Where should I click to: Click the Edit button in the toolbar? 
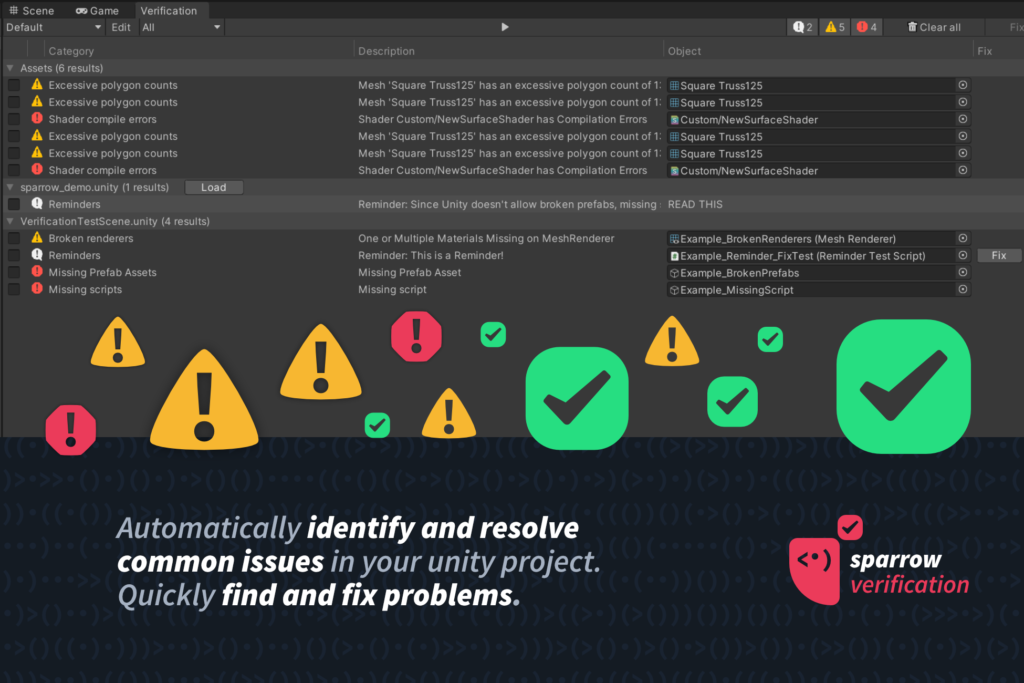tap(121, 27)
